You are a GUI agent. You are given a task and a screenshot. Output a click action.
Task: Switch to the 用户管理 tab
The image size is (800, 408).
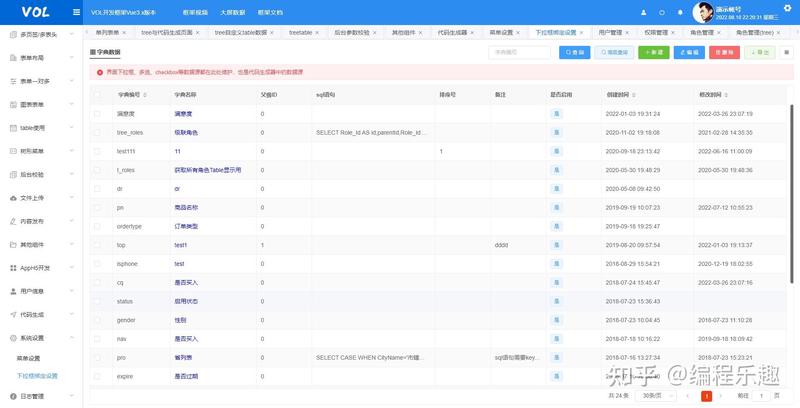[x=610, y=33]
